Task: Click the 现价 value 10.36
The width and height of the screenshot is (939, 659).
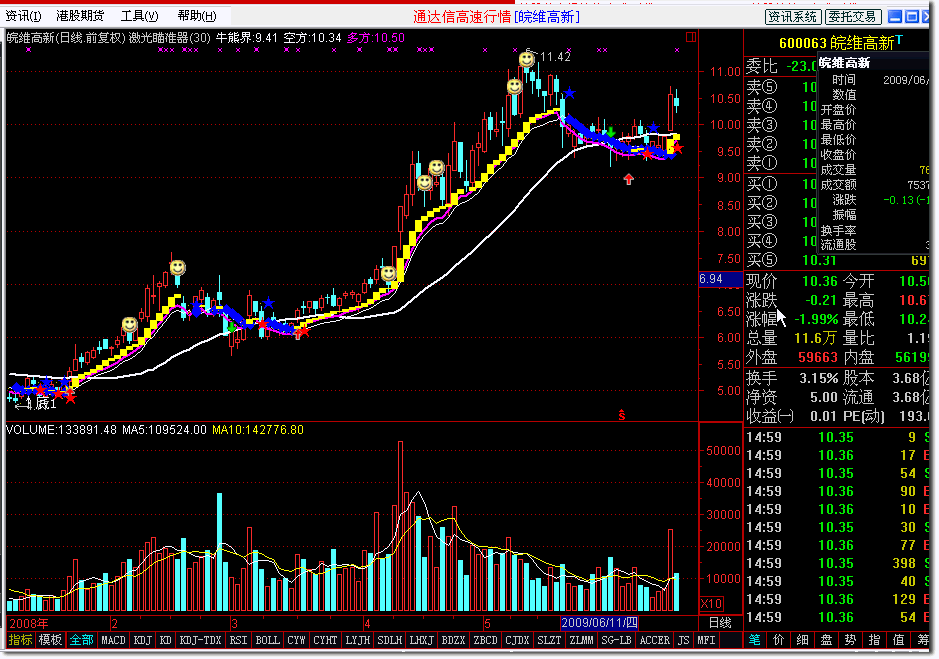Action: click(x=820, y=281)
